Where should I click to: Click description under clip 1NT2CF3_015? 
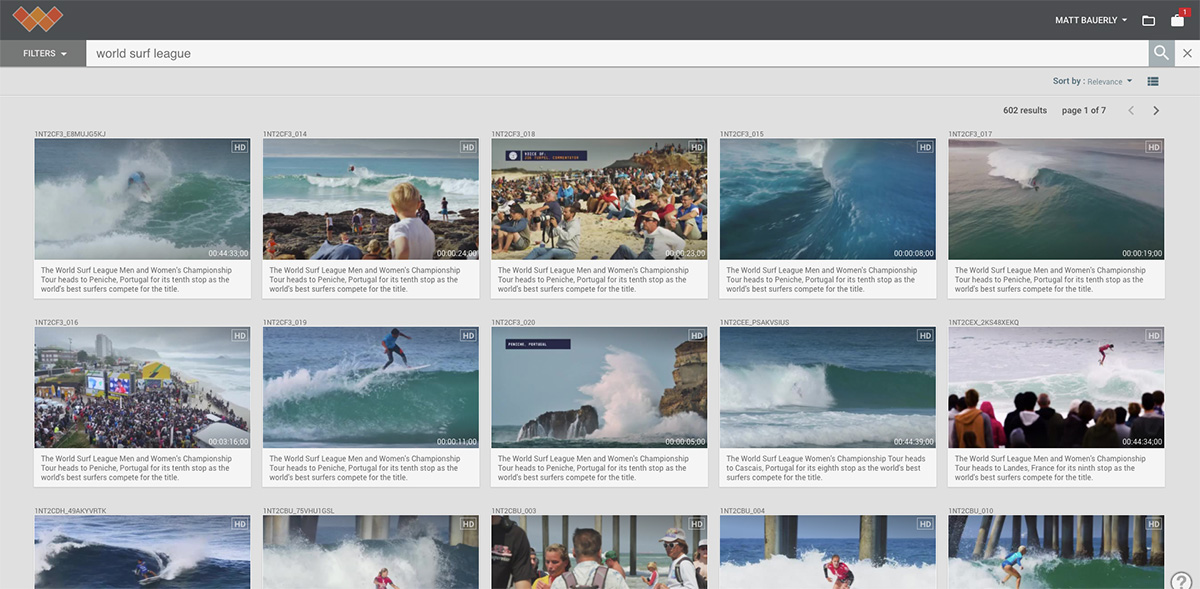822,280
